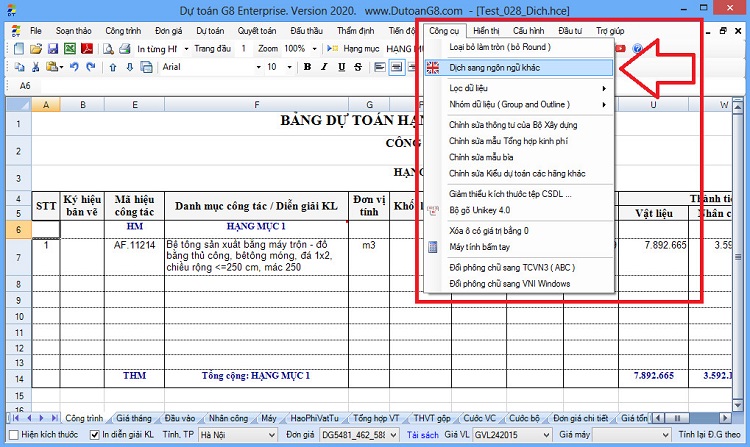
Task: Open the 'Hiển thị' menu
Action: (x=486, y=31)
